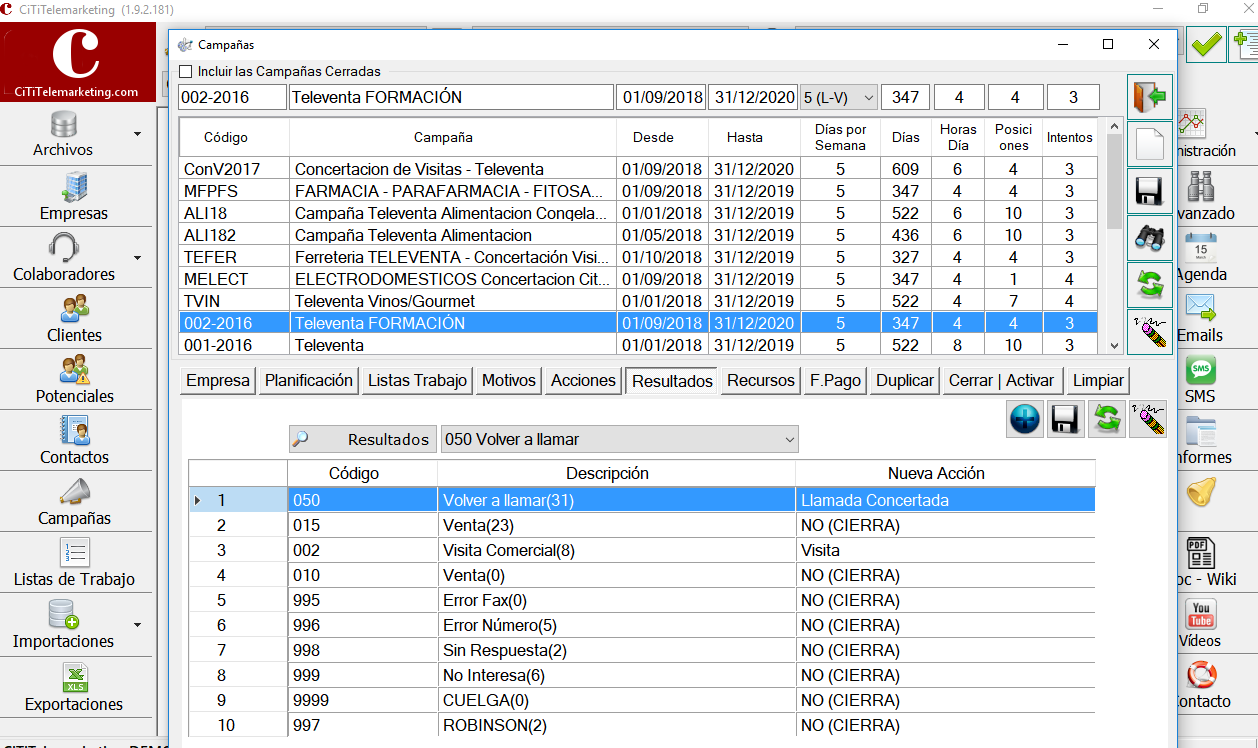Click the blank new document icon

(x=1150, y=144)
